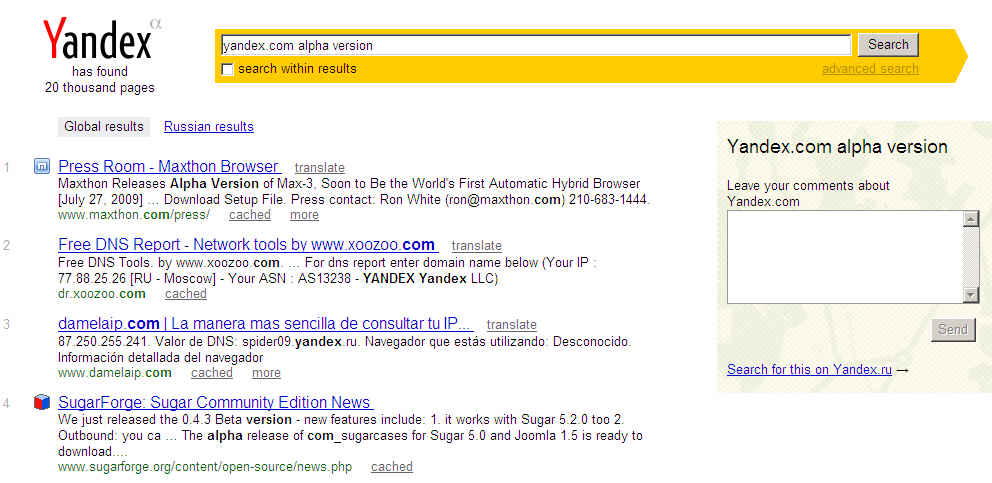Open cached copy of www.maxthon.com/press/
Screen dimensions: 992x483
(x=250, y=215)
